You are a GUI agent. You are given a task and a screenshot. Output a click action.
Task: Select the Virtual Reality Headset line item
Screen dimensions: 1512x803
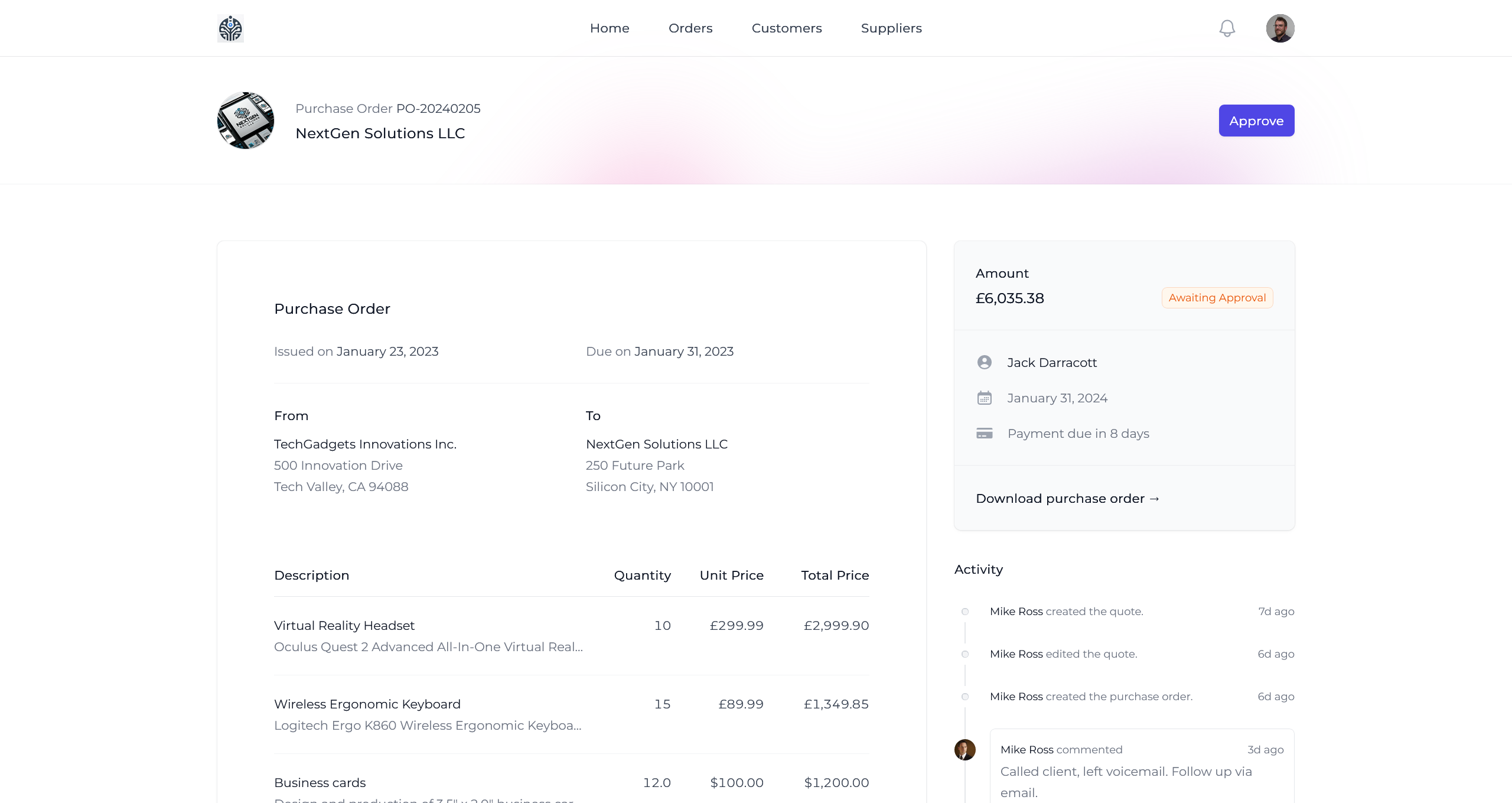pyautogui.click(x=344, y=626)
